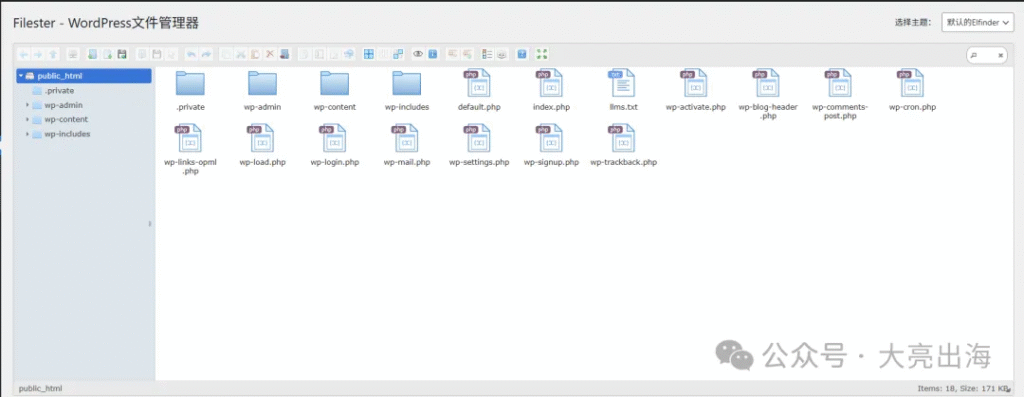The width and height of the screenshot is (1024, 397).
Task: Expand the wp-content arrow in the tree
Action: (27, 119)
